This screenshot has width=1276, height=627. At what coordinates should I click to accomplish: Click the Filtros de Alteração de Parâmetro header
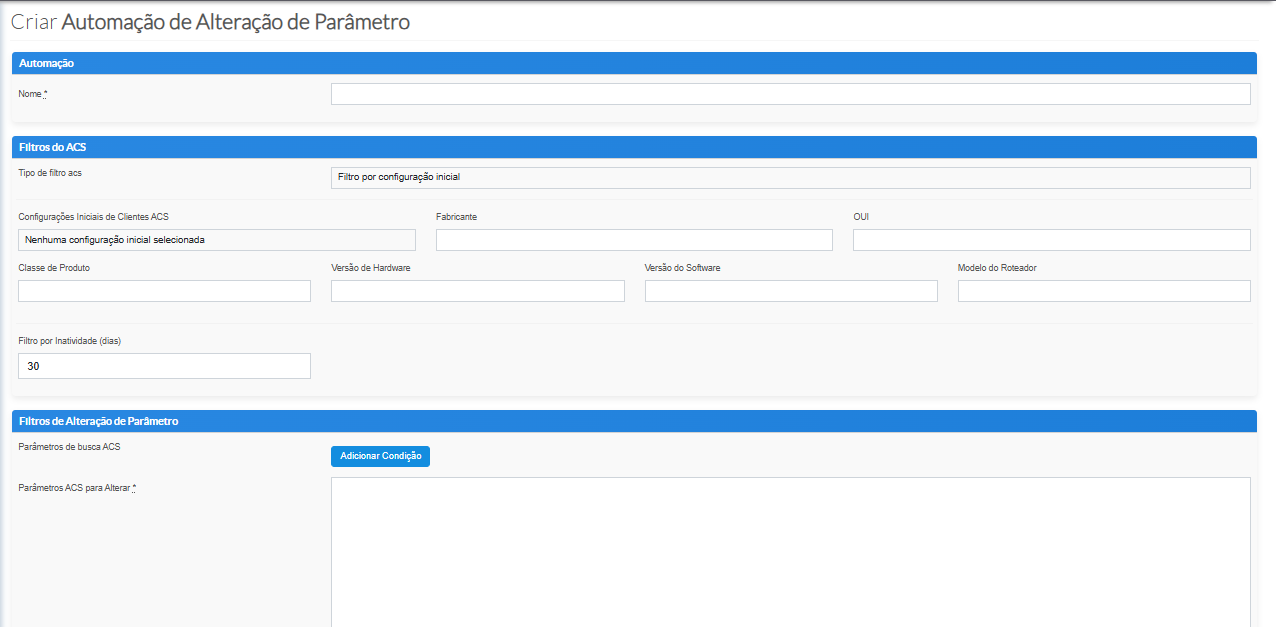(634, 421)
